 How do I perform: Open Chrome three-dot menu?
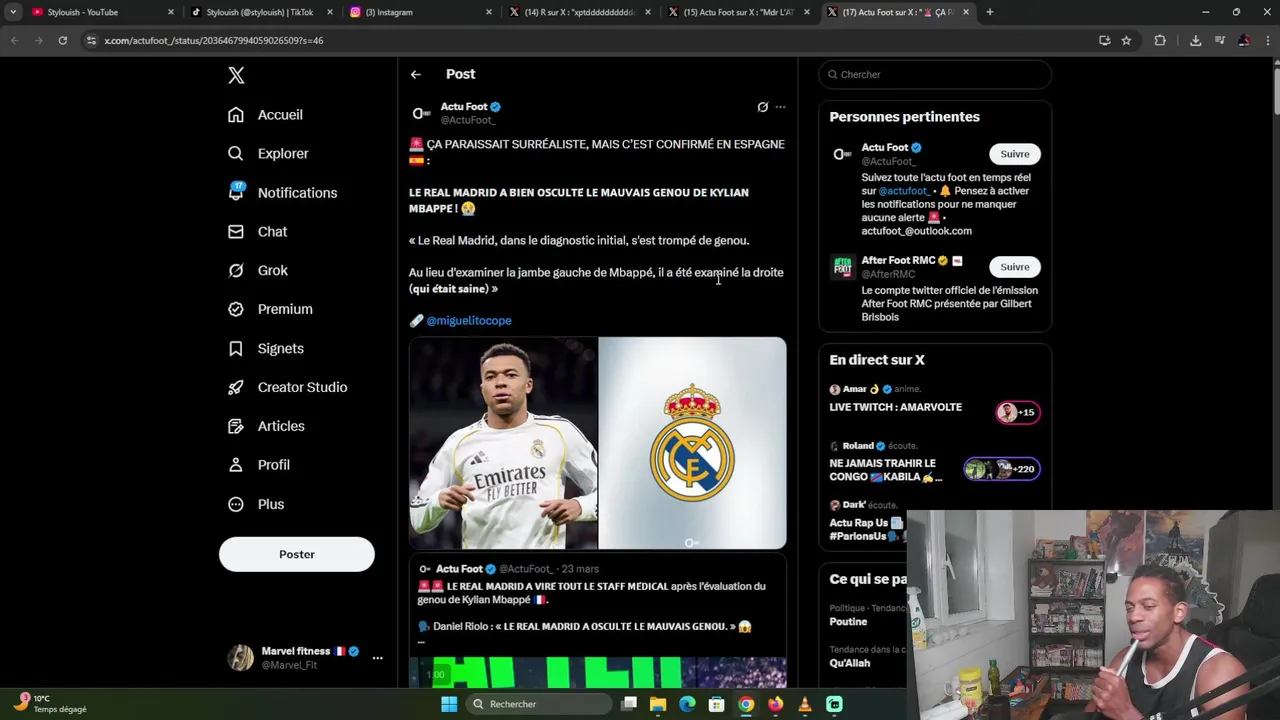point(1267,40)
